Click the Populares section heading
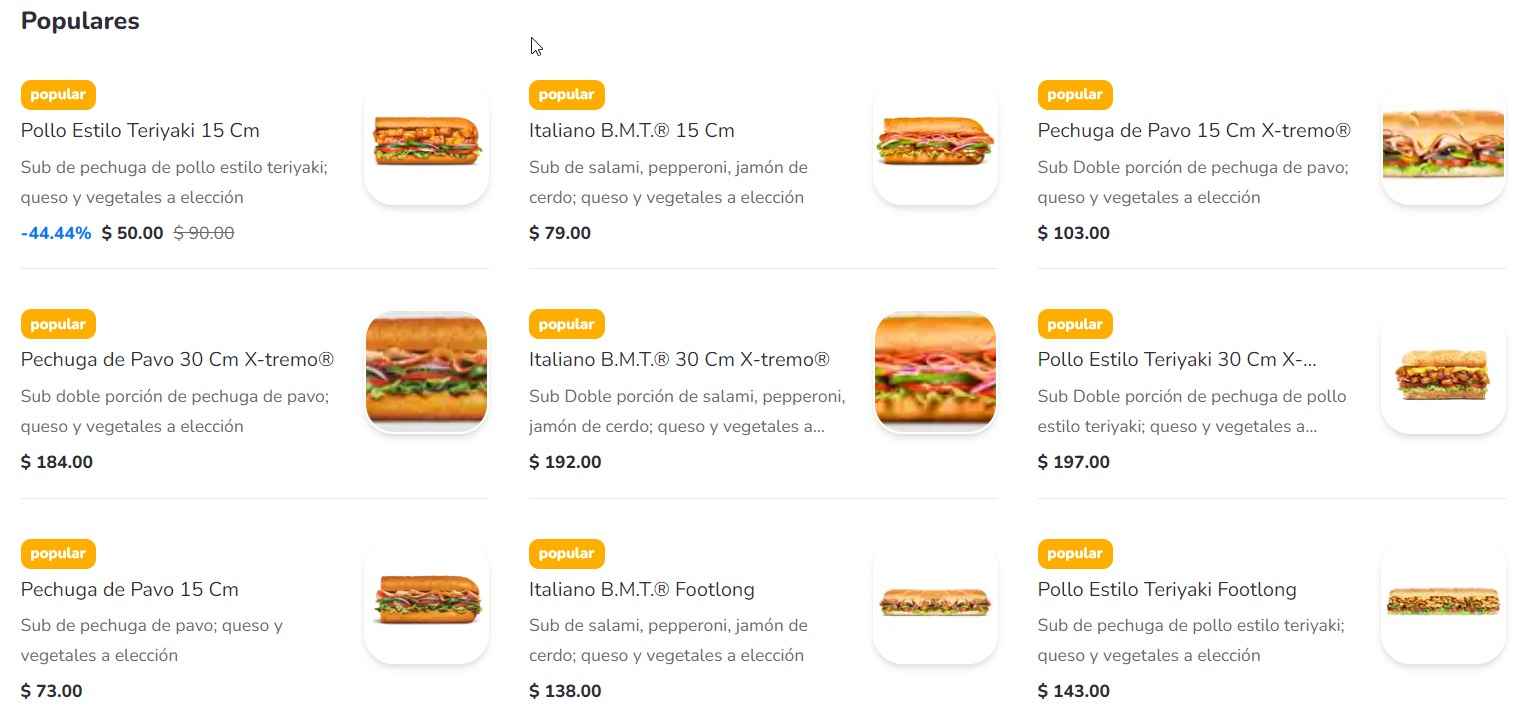Viewport: 1528px width, 725px height. [x=80, y=21]
